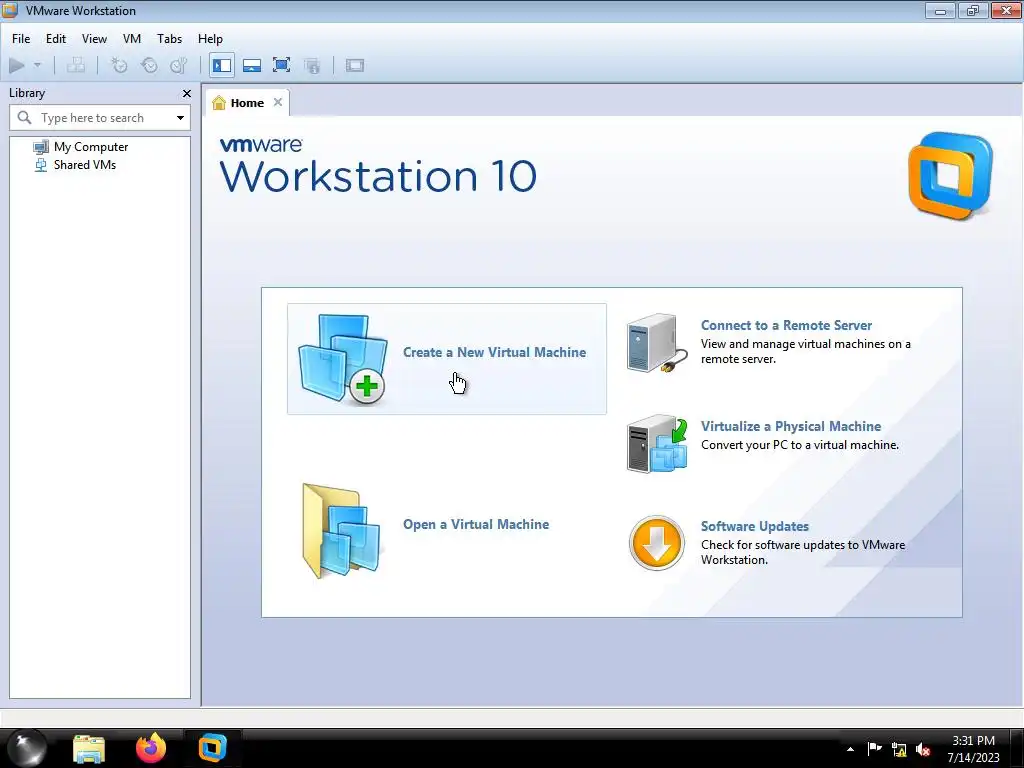The height and width of the screenshot is (768, 1024).
Task: Click Virtualize a Physical Machine link
Action: tap(791, 426)
